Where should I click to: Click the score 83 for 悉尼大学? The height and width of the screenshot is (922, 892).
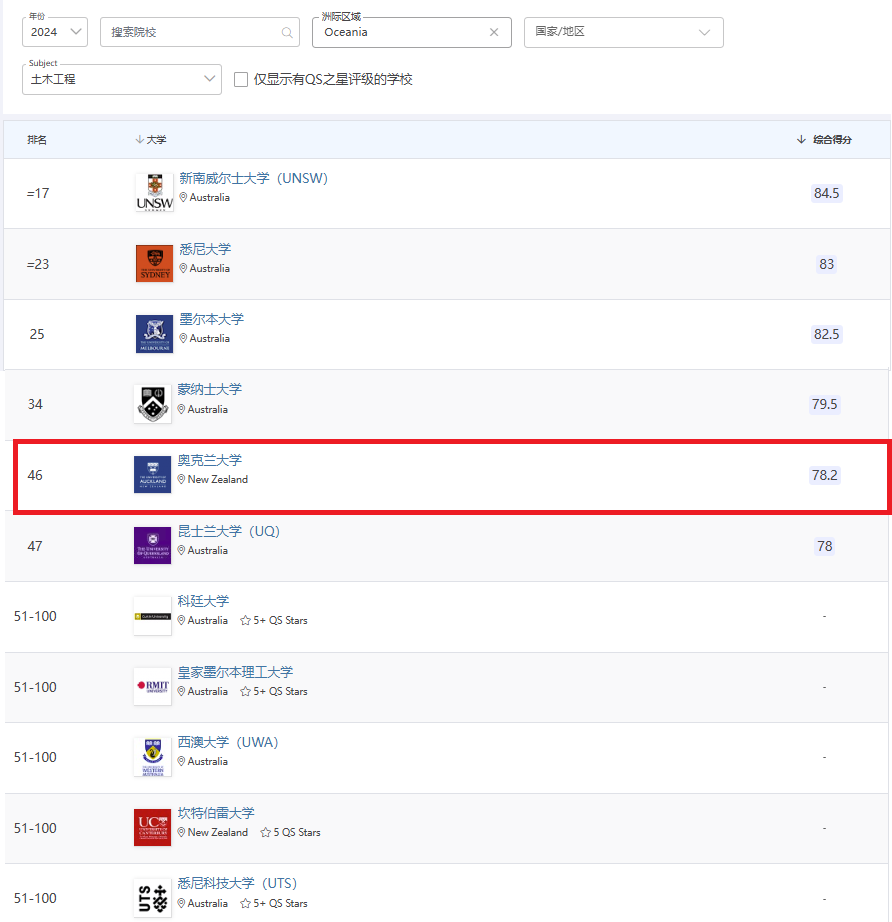[826, 264]
